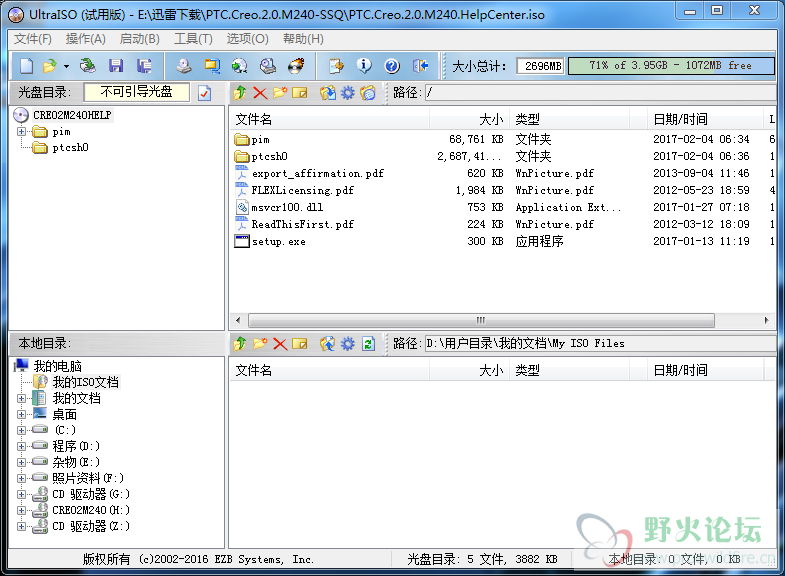This screenshot has width=785, height=576.
Task: Click gear icon in local toolbar
Action: click(x=348, y=344)
